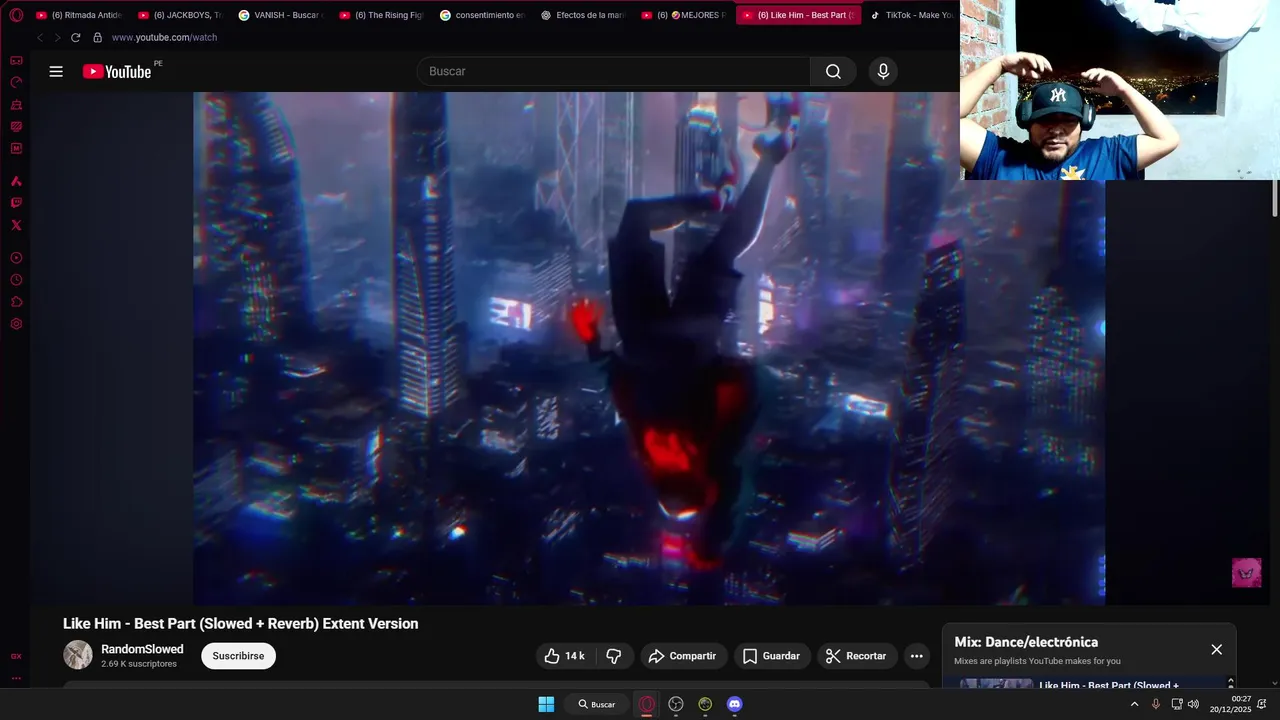Click the GX badge at sidebar bottom
The height and width of the screenshot is (720, 1280).
tap(16, 657)
